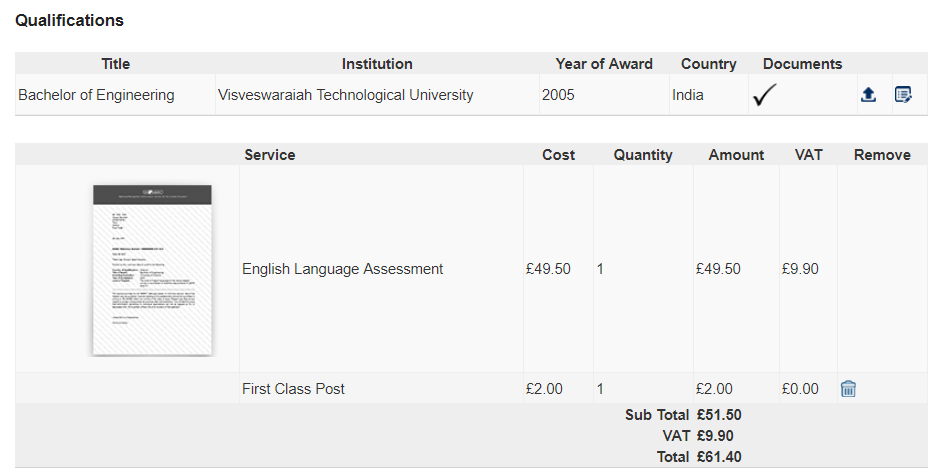Click Visvesvaraiah Technological University cell
This screenshot has height=469, width=930.
tap(345, 95)
